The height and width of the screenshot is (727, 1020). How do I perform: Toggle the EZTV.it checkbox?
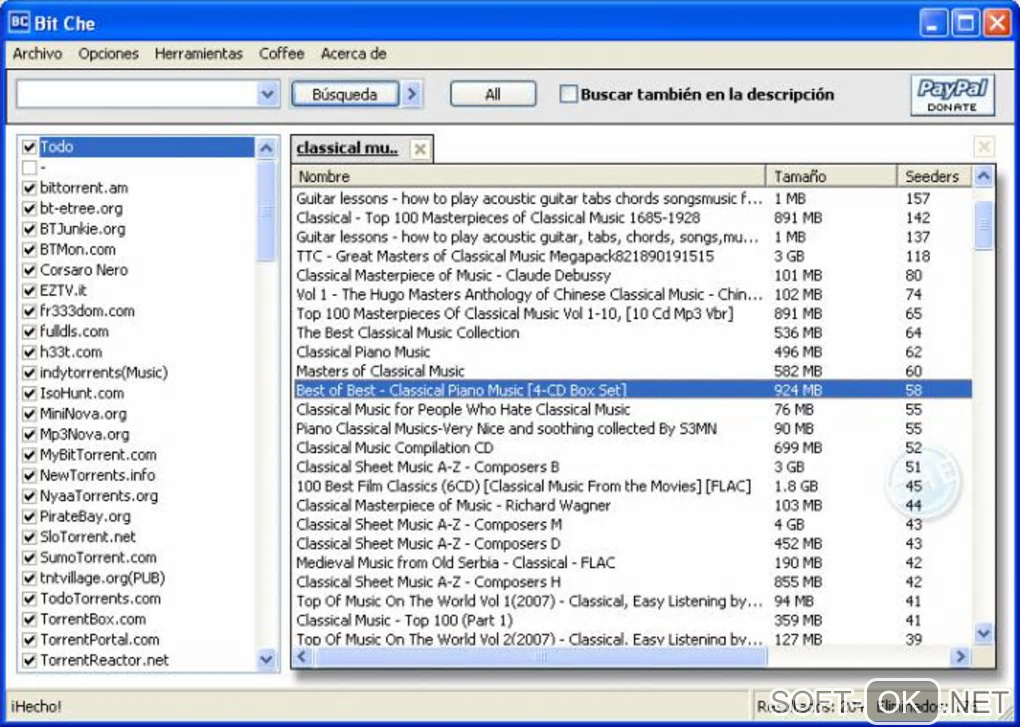point(29,291)
